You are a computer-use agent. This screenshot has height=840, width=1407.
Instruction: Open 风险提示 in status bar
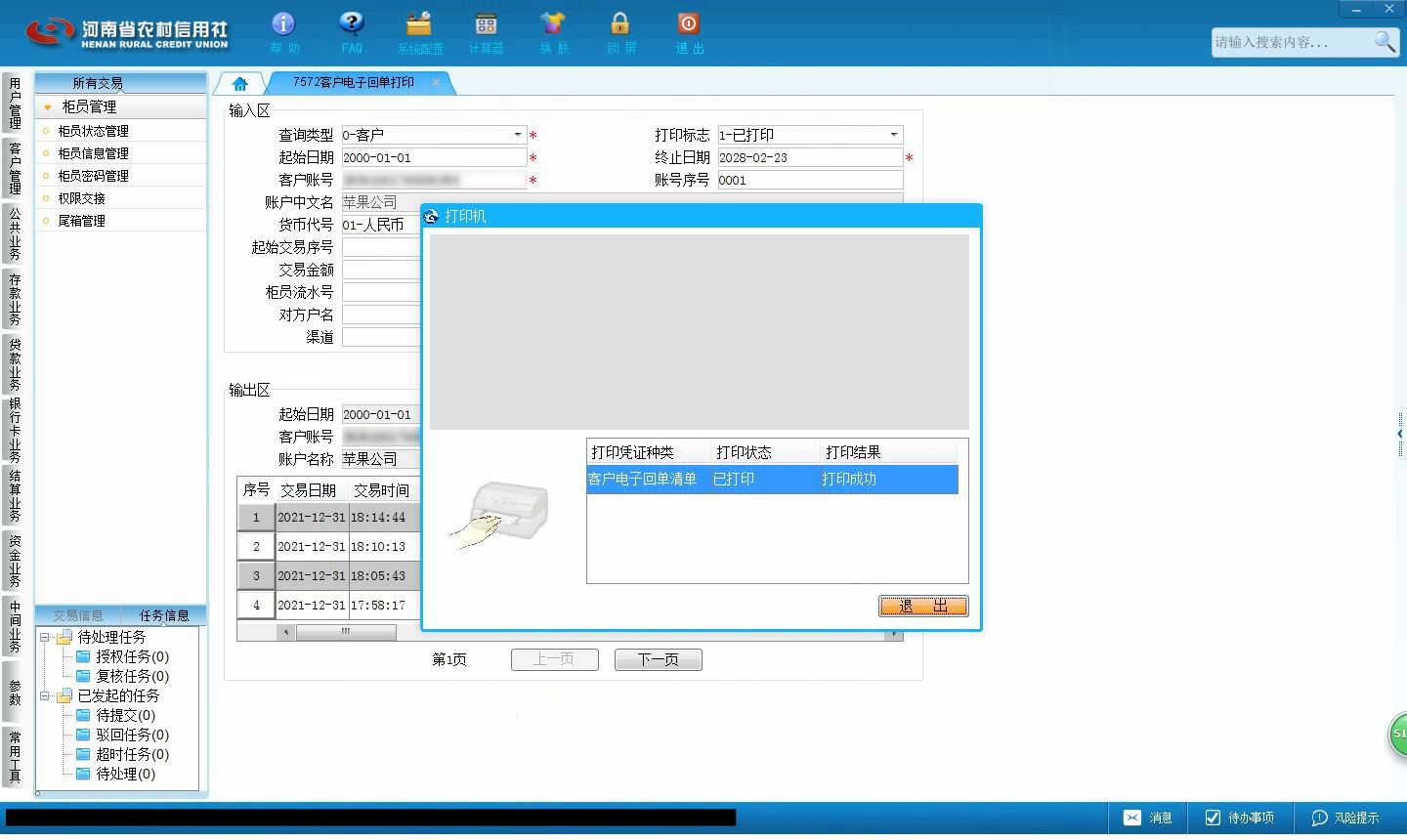click(1345, 818)
